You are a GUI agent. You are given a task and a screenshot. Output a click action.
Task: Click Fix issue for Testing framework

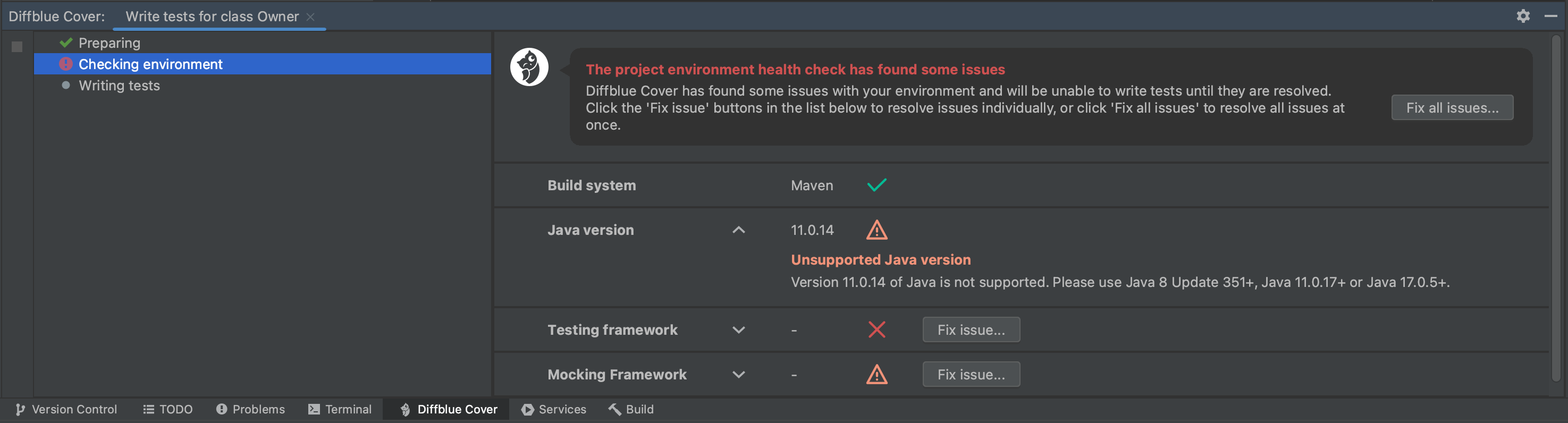coord(971,330)
